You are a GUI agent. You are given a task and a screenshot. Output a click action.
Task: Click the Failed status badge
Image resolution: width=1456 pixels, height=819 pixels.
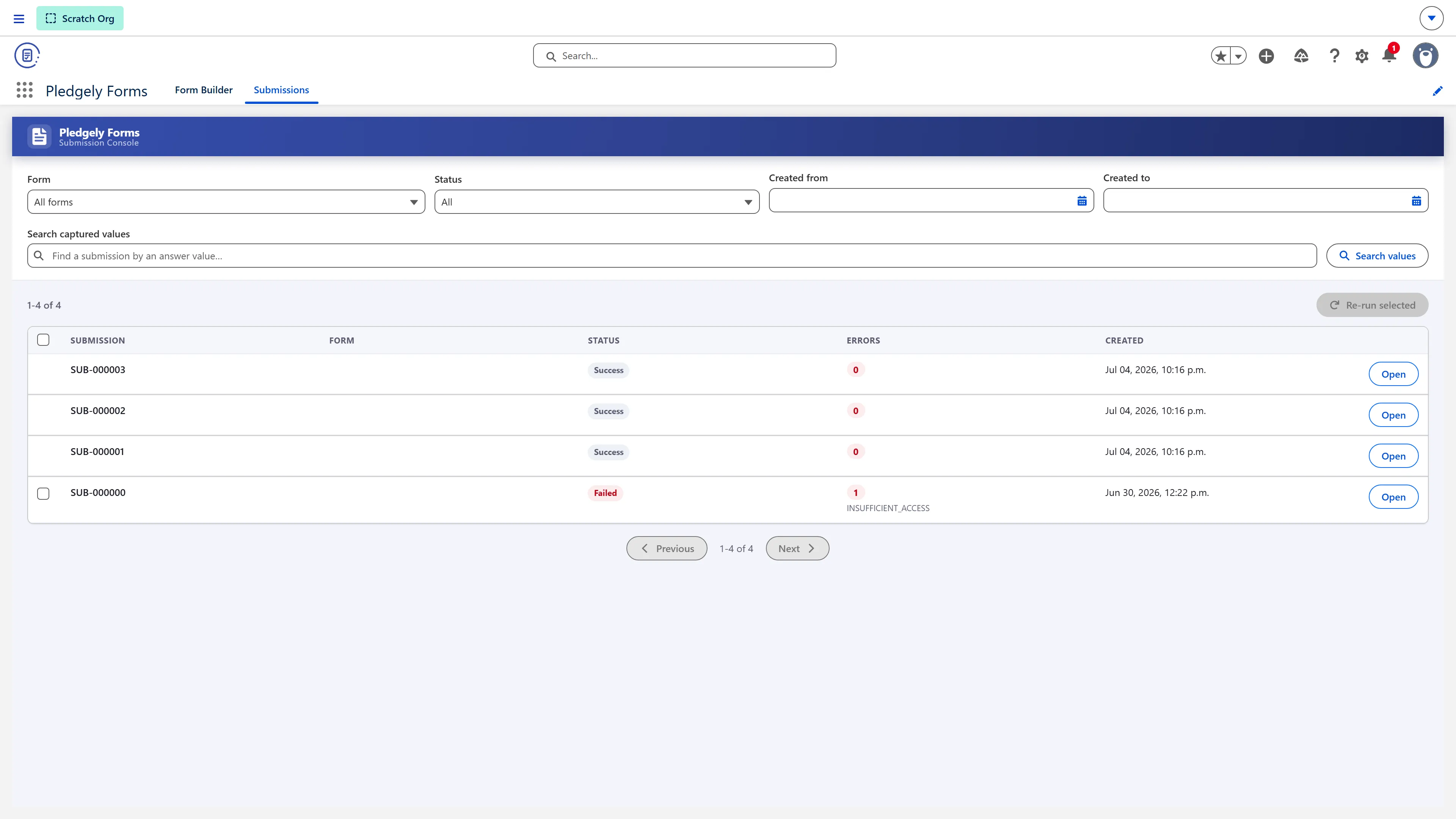click(x=605, y=493)
